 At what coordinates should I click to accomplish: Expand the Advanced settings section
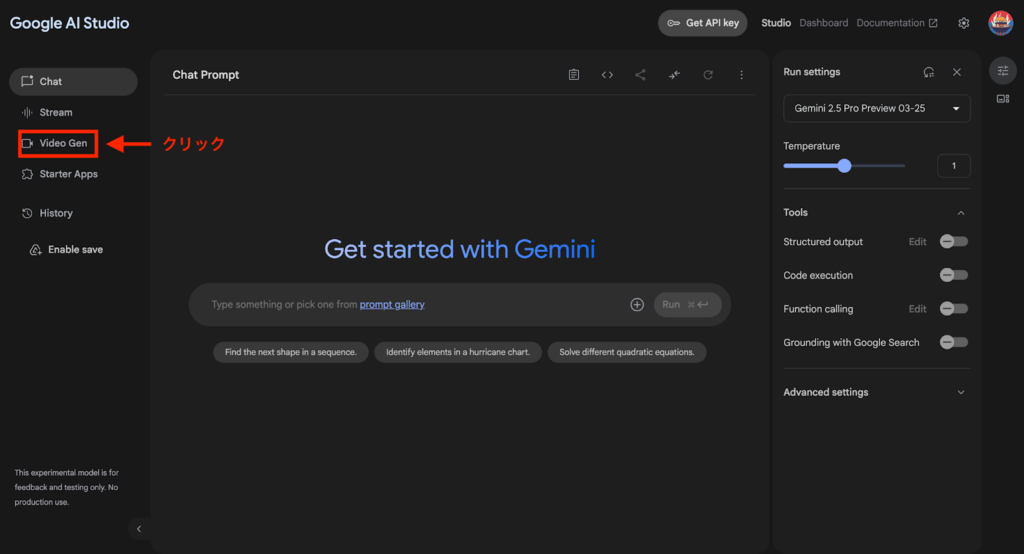coord(876,392)
